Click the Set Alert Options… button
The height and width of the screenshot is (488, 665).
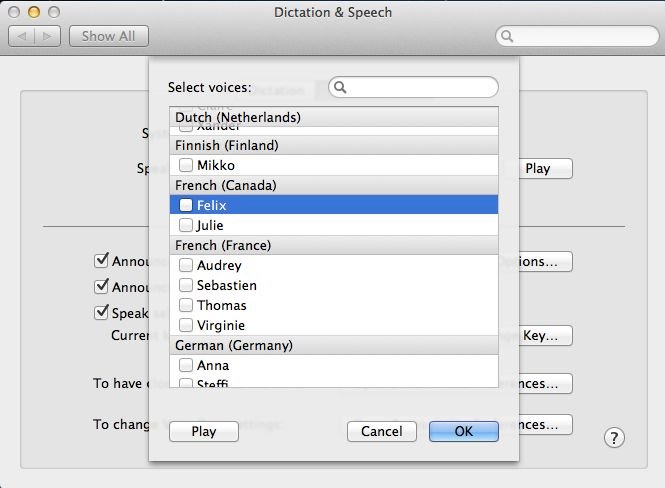pyautogui.click(x=545, y=262)
